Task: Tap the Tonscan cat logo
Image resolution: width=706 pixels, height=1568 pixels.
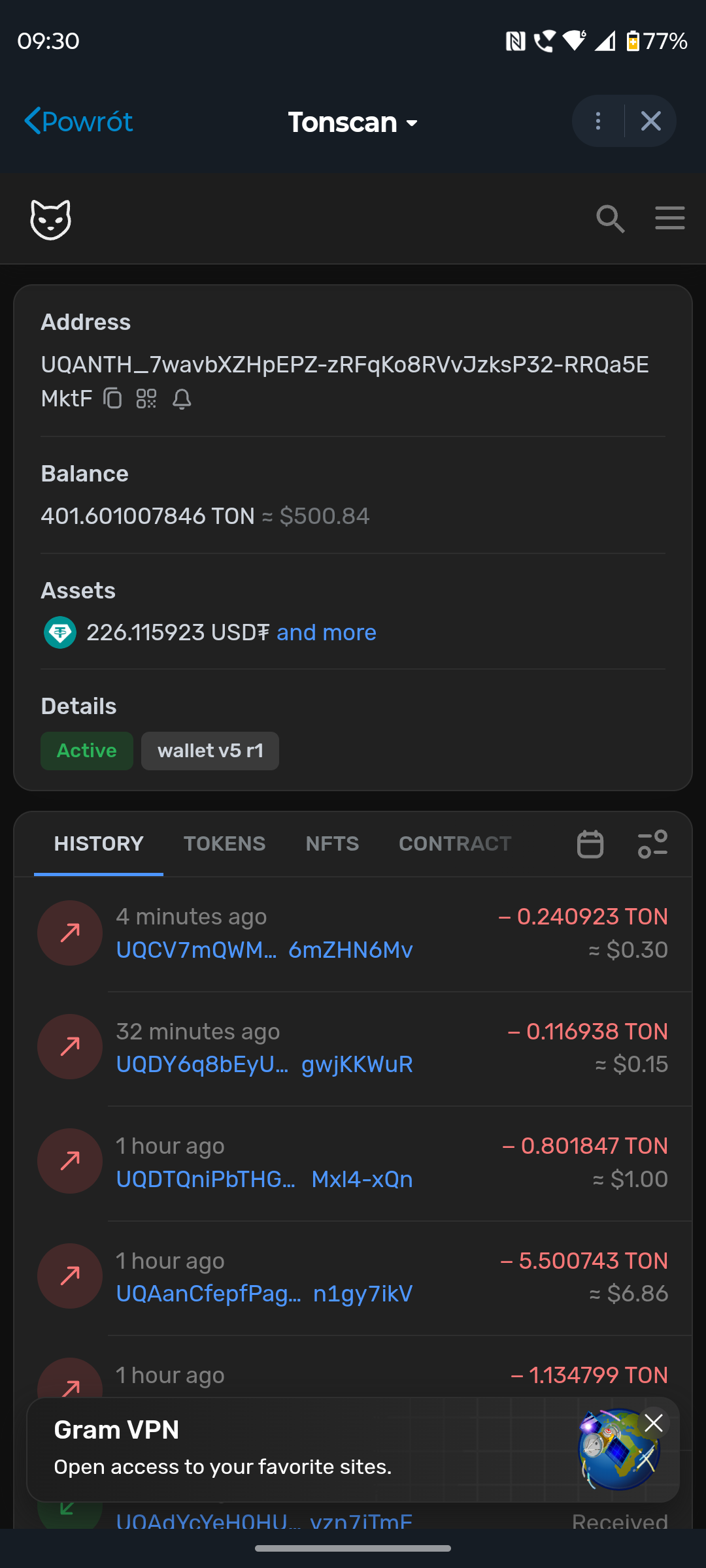Action: click(x=51, y=220)
